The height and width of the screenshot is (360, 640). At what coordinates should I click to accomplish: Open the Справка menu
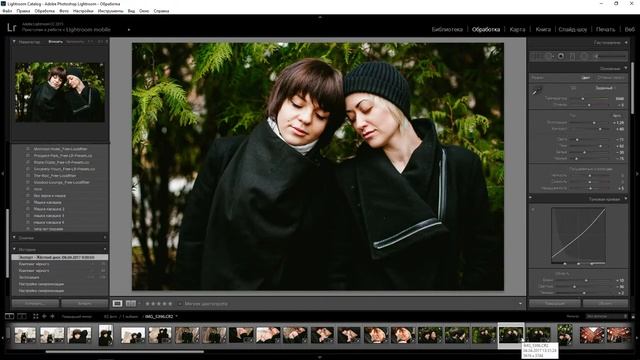[161, 11]
